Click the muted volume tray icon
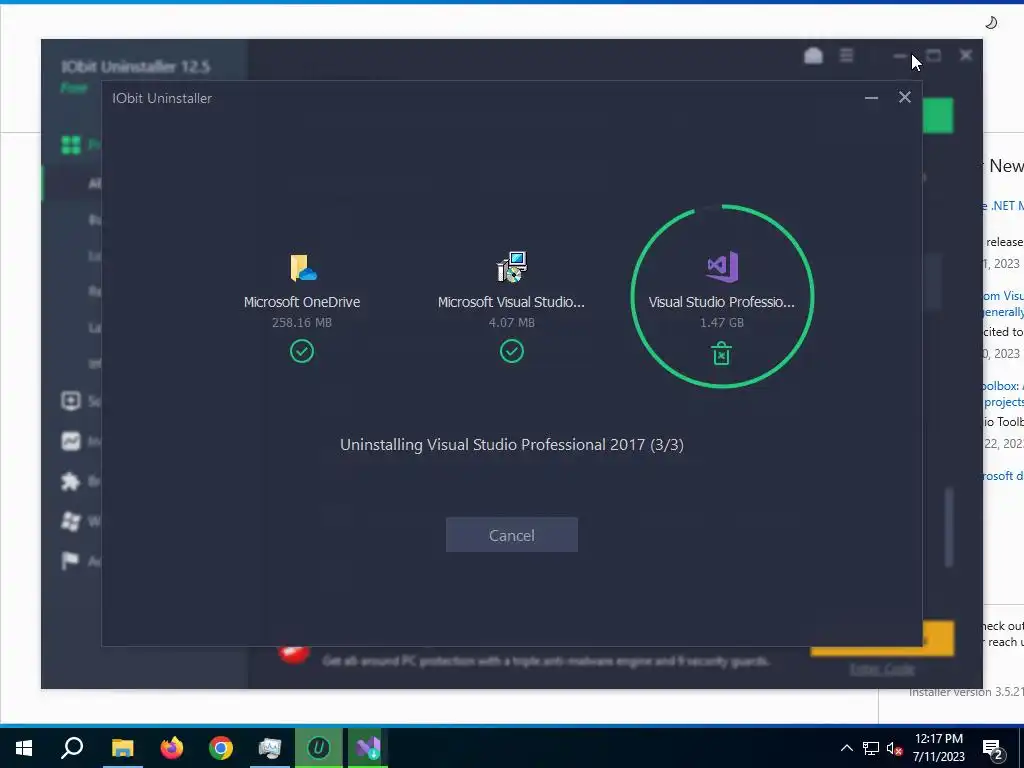The image size is (1024, 768). click(894, 748)
